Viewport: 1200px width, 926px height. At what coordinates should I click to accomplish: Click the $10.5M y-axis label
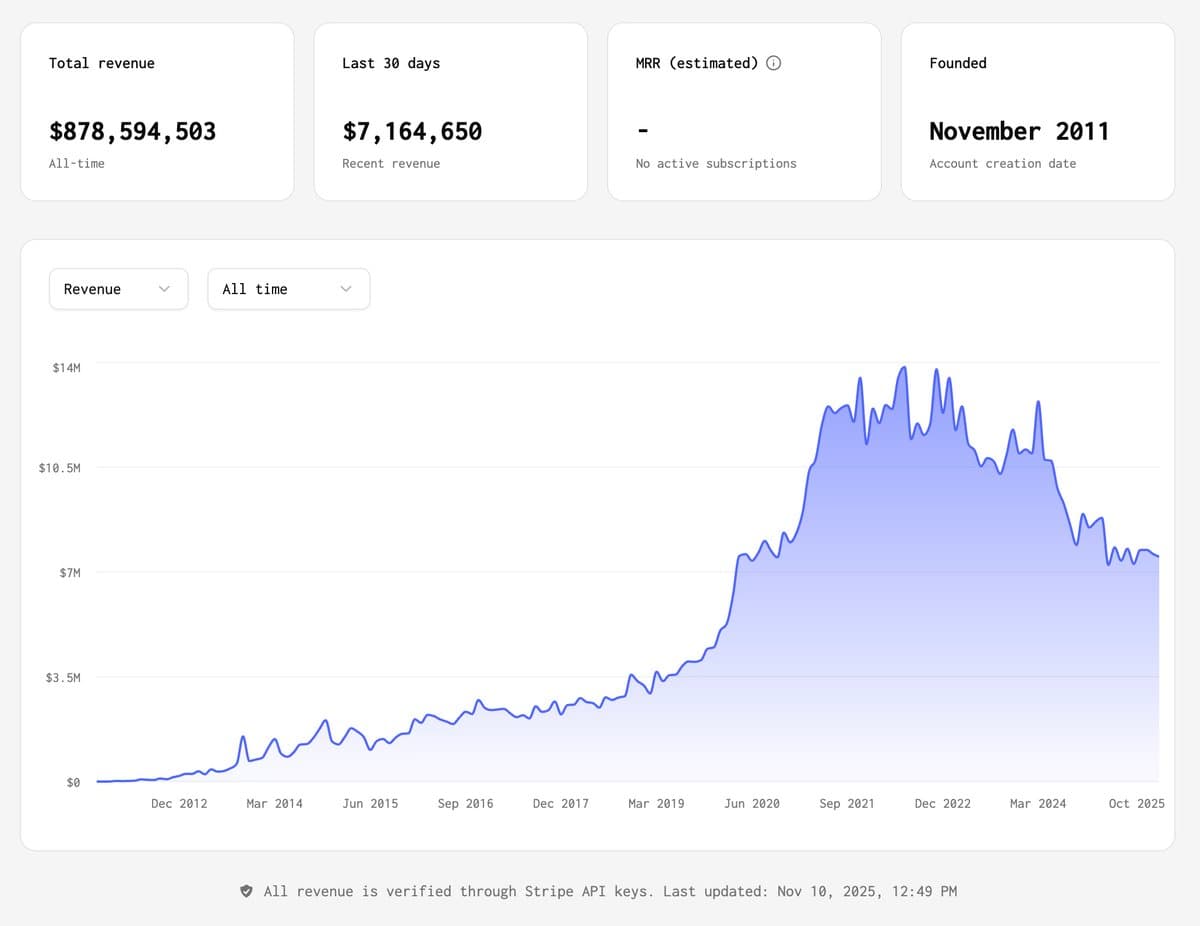59,468
